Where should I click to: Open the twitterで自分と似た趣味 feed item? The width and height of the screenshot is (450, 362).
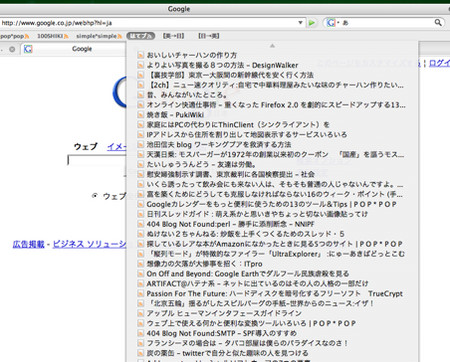point(272,353)
